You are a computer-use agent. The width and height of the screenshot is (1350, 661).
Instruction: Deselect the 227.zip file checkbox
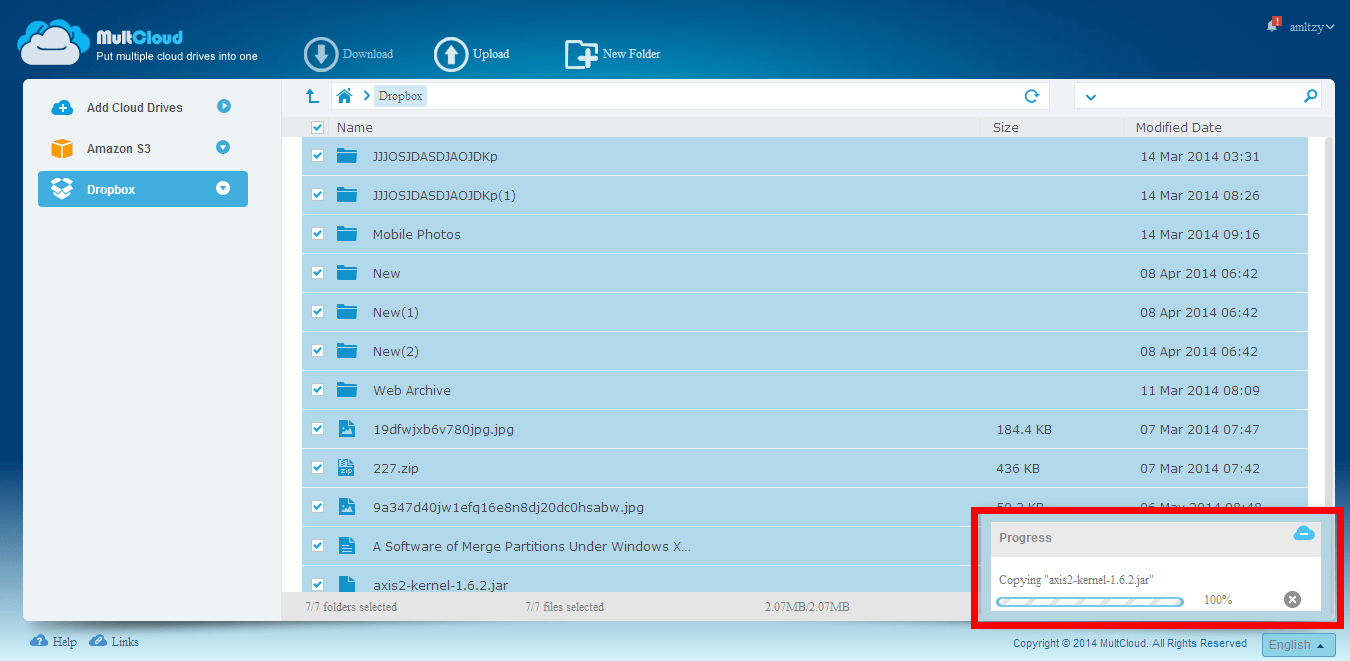tap(317, 467)
